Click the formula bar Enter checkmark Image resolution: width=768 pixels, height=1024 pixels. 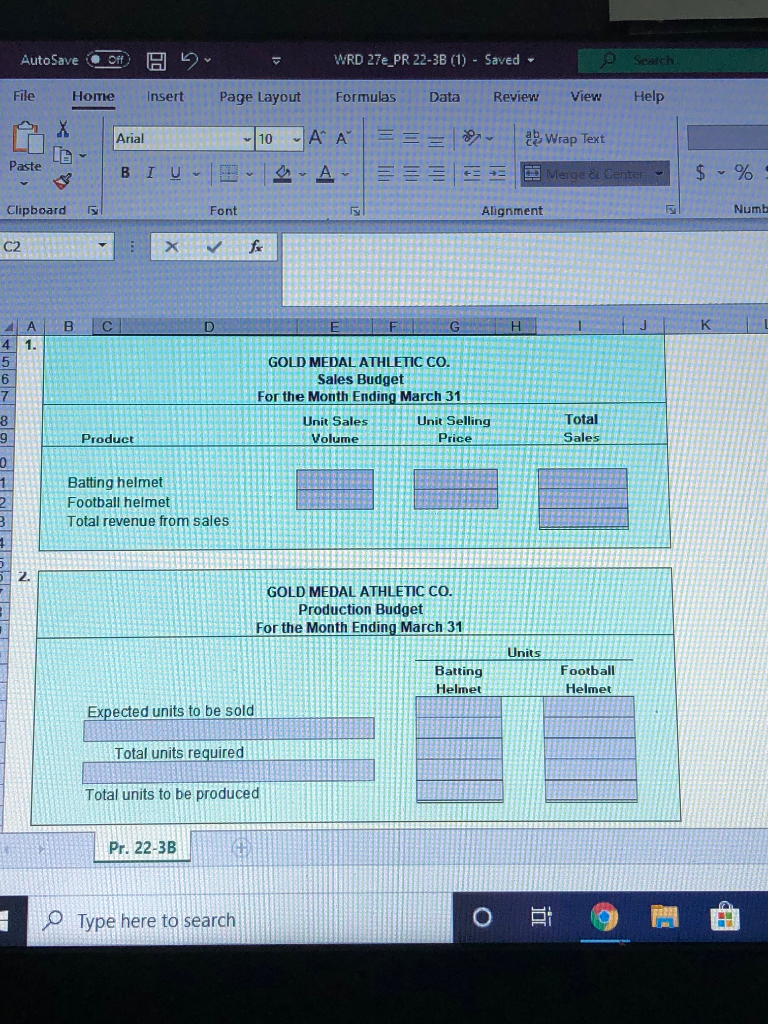[214, 247]
